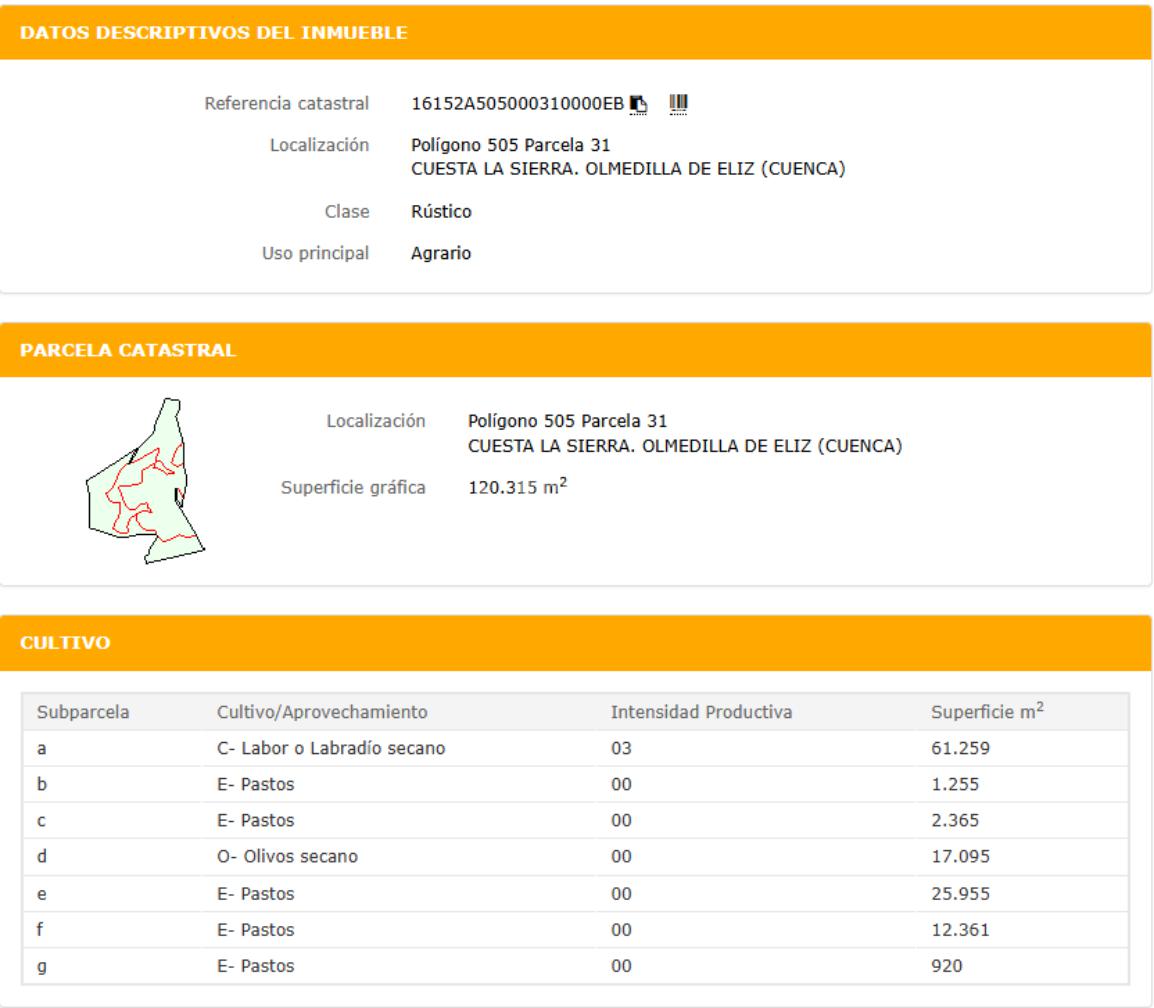Select the cadastral reference number 16152A505000310000EB

click(x=518, y=103)
